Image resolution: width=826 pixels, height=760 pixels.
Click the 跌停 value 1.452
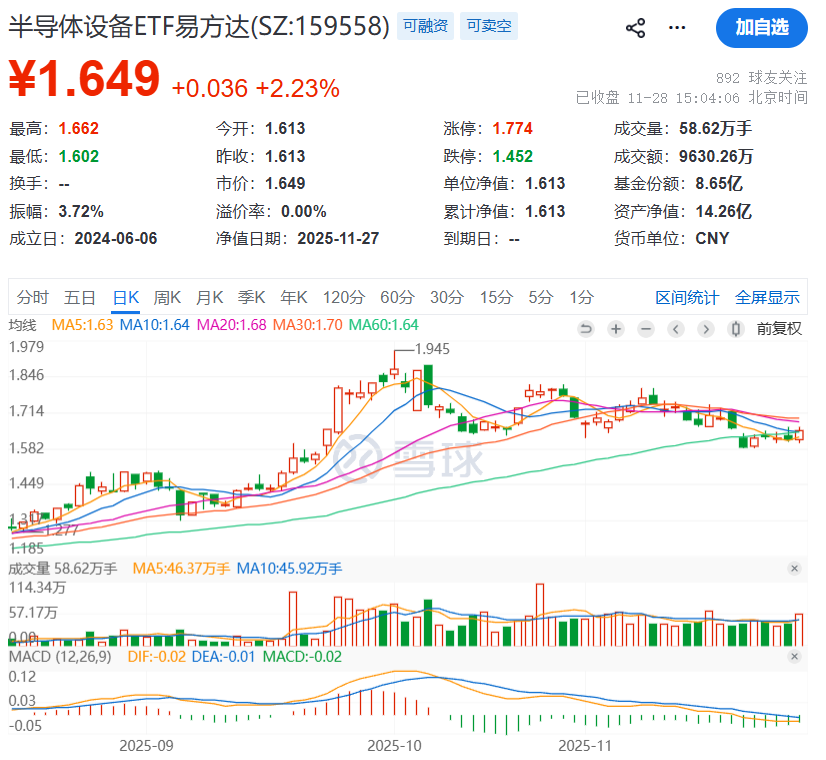click(513, 156)
